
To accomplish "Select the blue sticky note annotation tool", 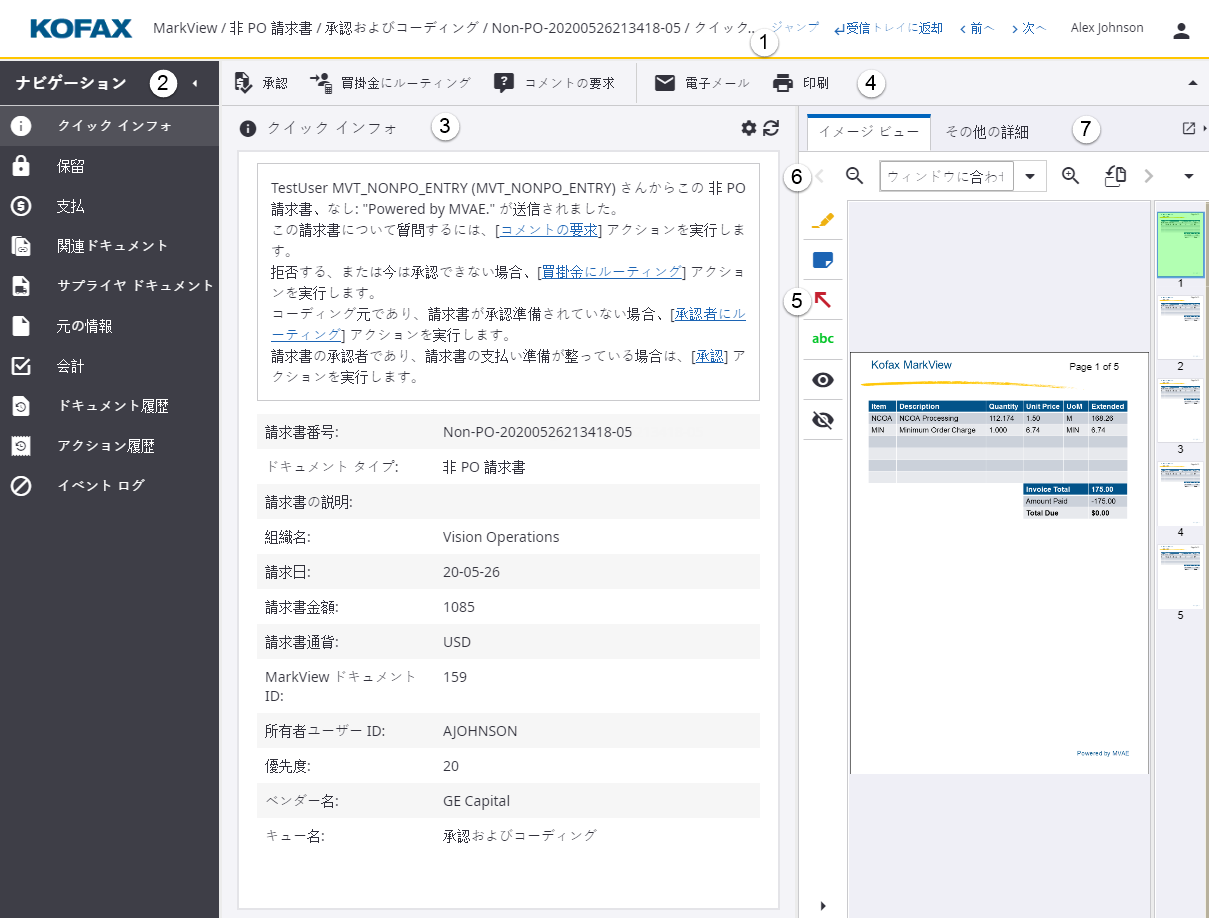I will tap(822, 260).
